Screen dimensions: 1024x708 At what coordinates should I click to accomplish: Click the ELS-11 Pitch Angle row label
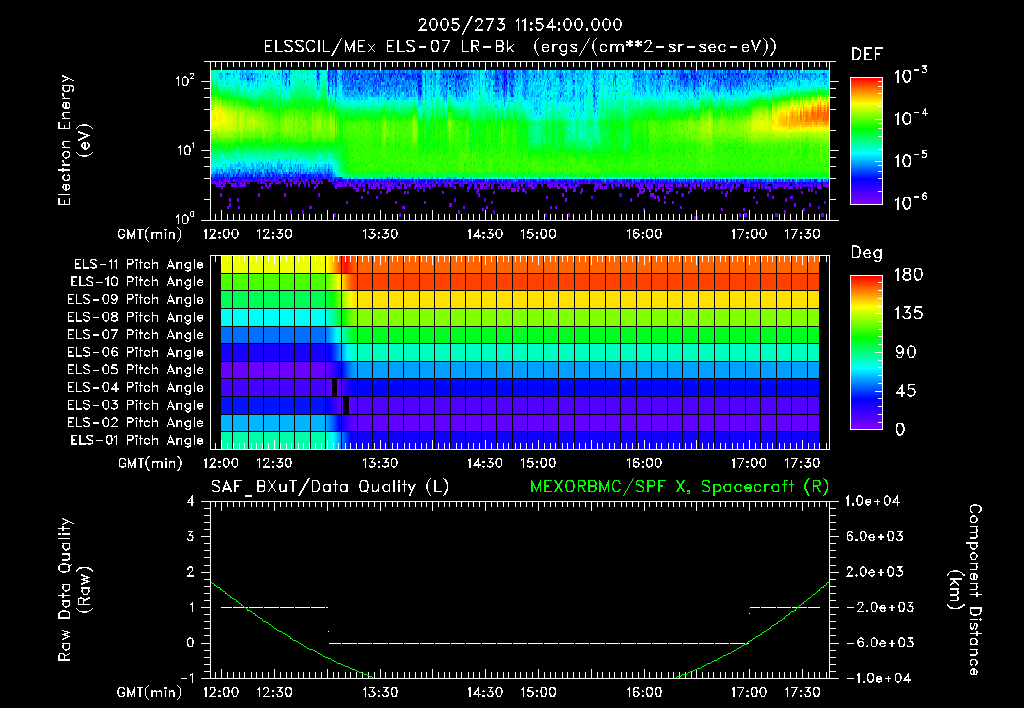click(138, 265)
